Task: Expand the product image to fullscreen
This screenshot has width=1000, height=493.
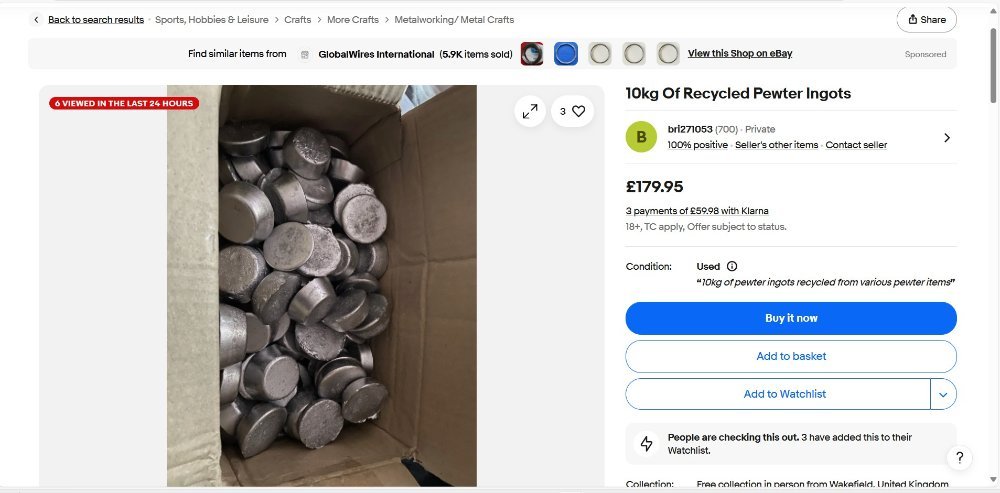Action: [x=530, y=111]
